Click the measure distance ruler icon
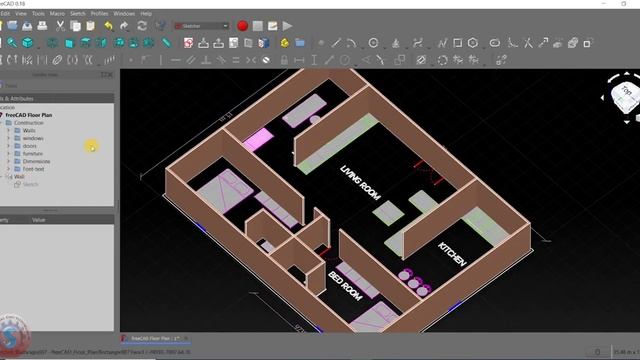Screen dimensions: 640x360 [166, 42]
